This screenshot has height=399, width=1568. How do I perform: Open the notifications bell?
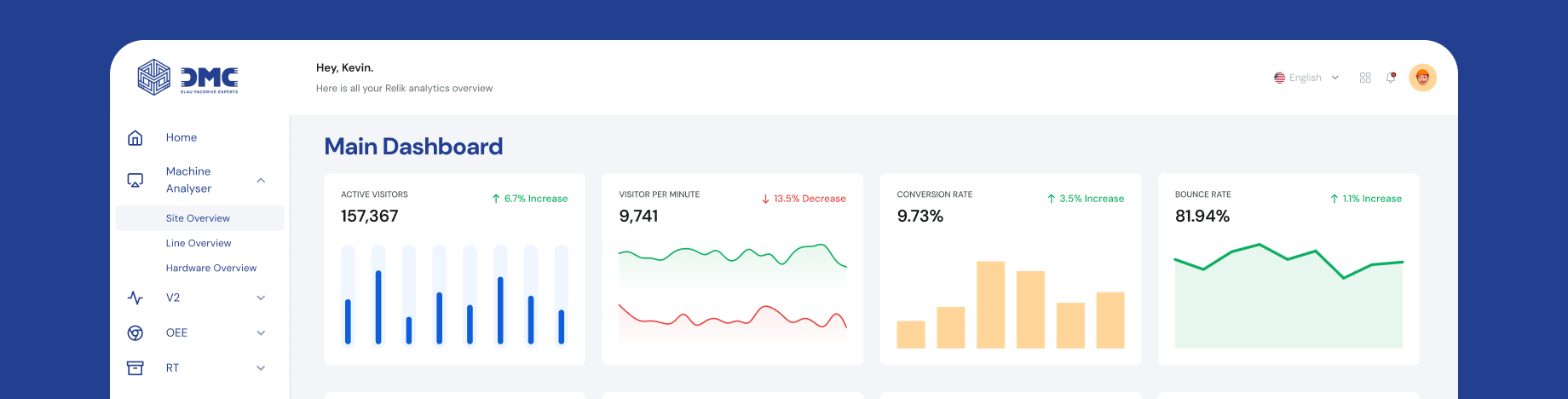click(1391, 78)
